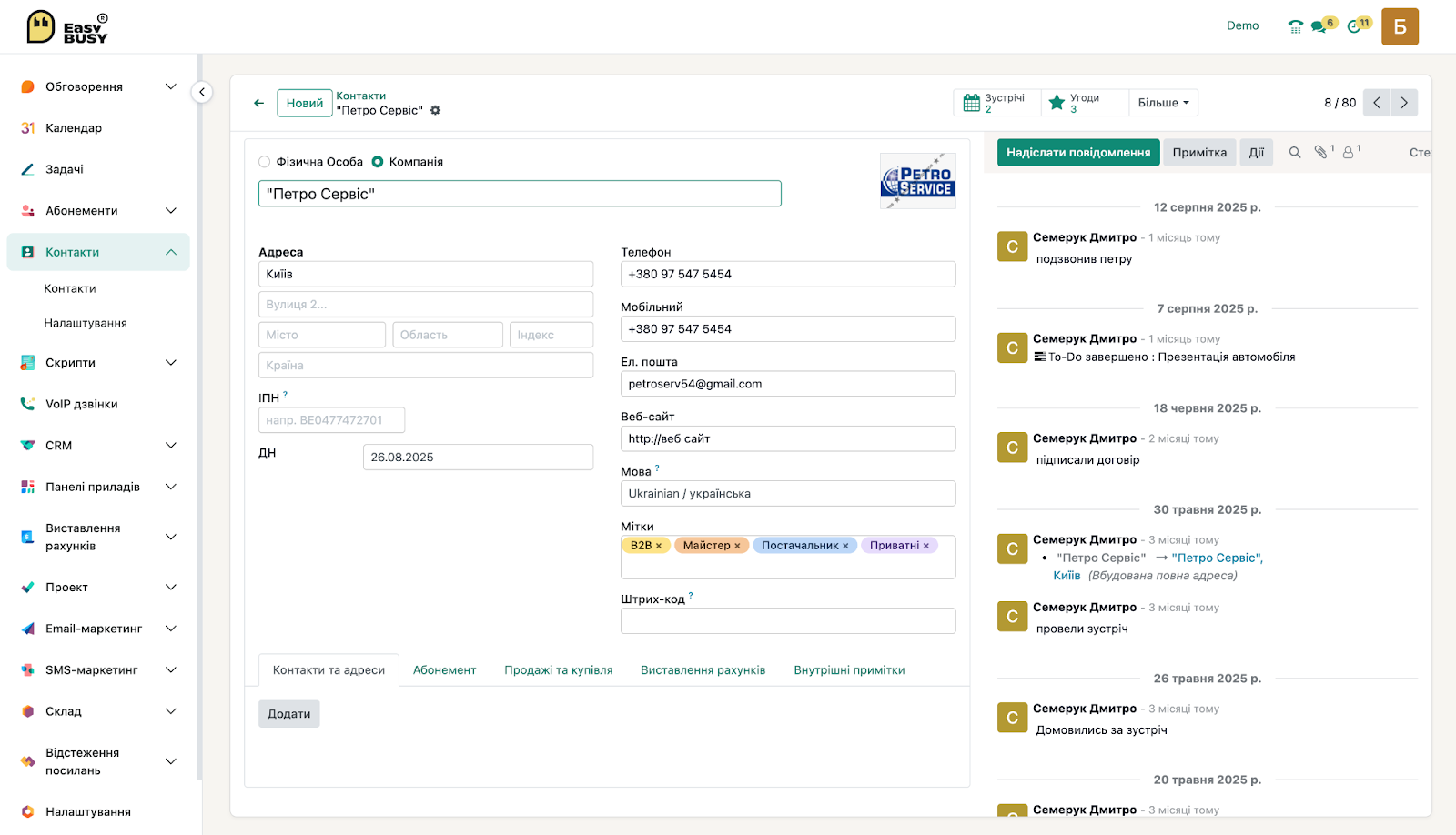
Task: Click the CRM sidebar icon
Action: (x=27, y=446)
